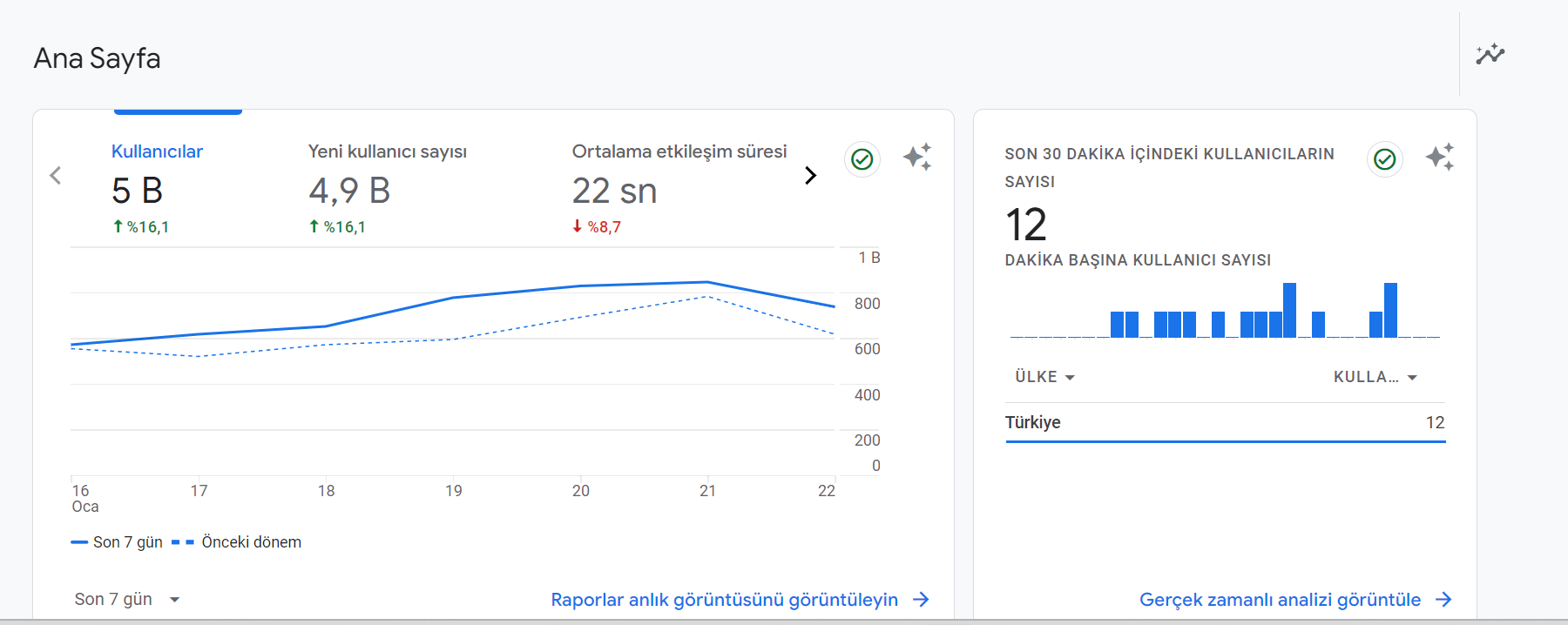Click the 22 sn engagement time value
The width and height of the screenshot is (1568, 625).
pos(615,191)
